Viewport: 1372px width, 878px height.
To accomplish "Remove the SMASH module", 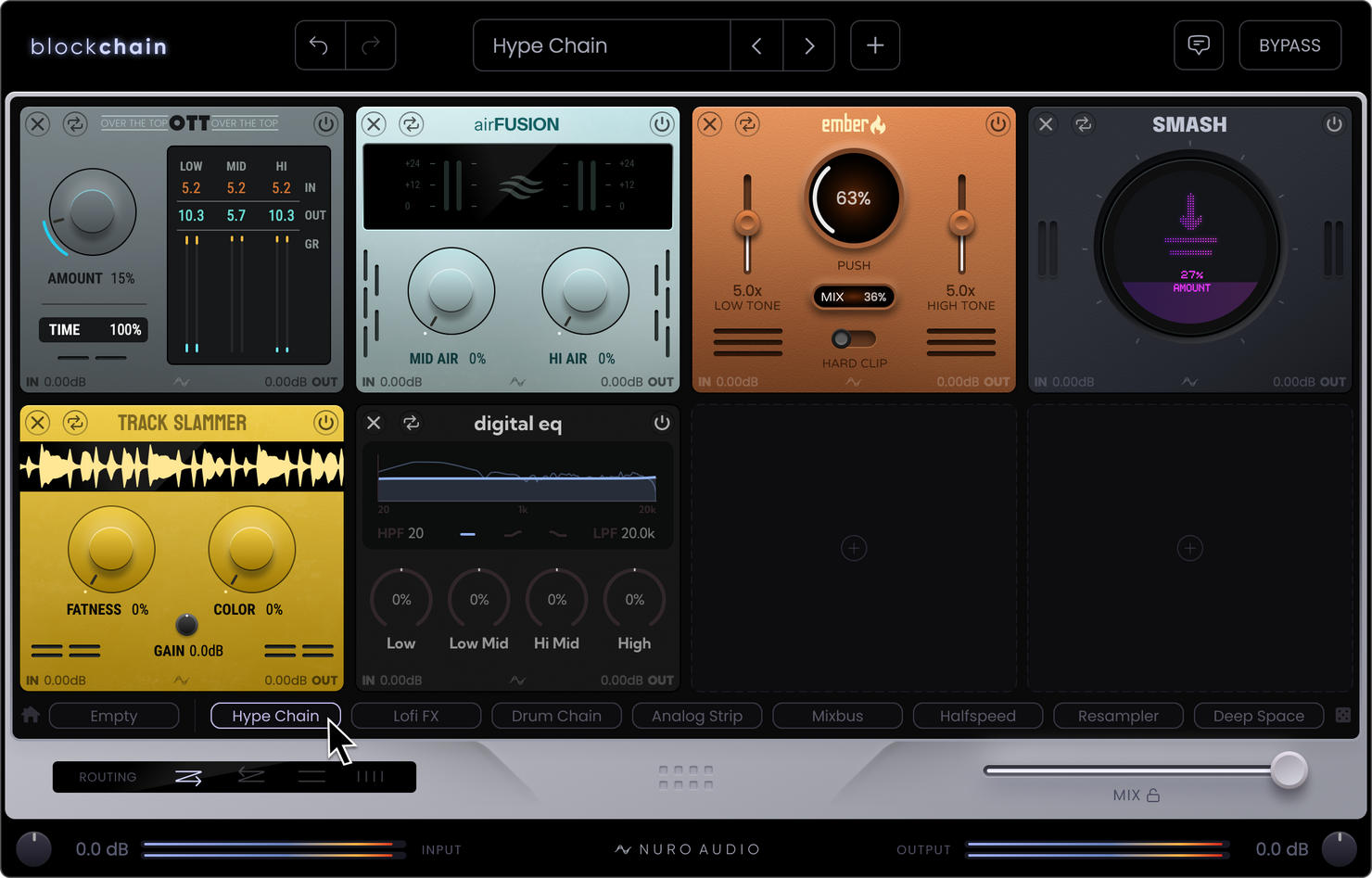I will [x=1046, y=124].
